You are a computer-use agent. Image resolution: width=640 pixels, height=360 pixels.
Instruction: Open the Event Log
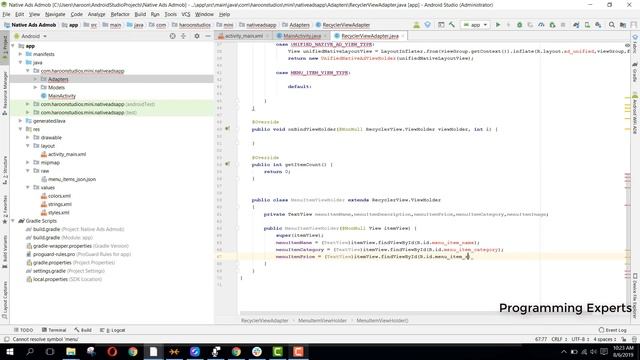coord(612,330)
